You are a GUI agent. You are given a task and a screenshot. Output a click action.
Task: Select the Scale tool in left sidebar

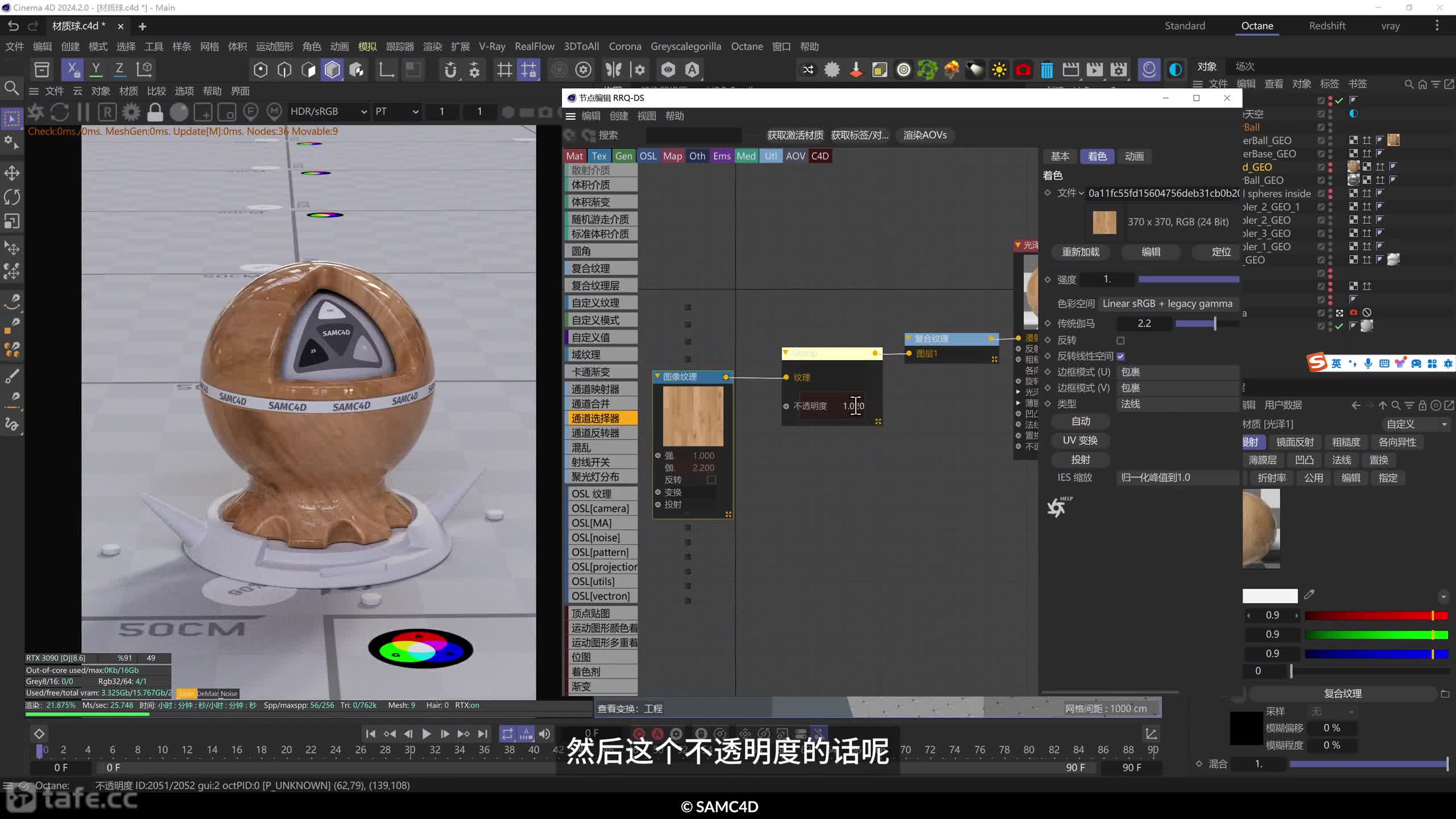(x=12, y=221)
